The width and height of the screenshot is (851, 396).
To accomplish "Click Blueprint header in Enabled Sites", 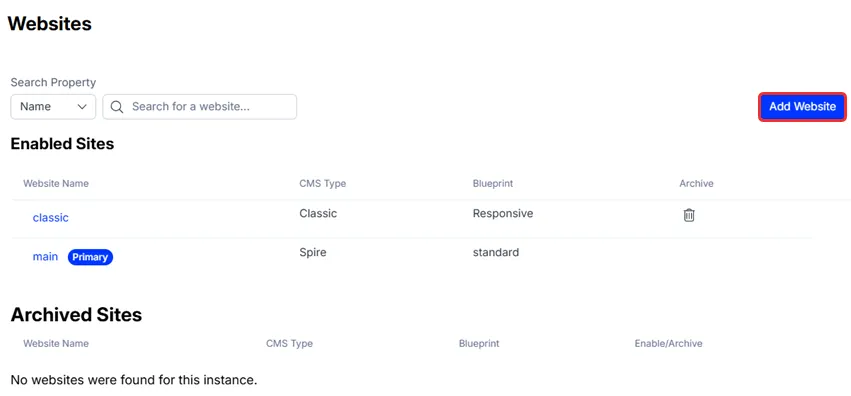I will coord(493,183).
